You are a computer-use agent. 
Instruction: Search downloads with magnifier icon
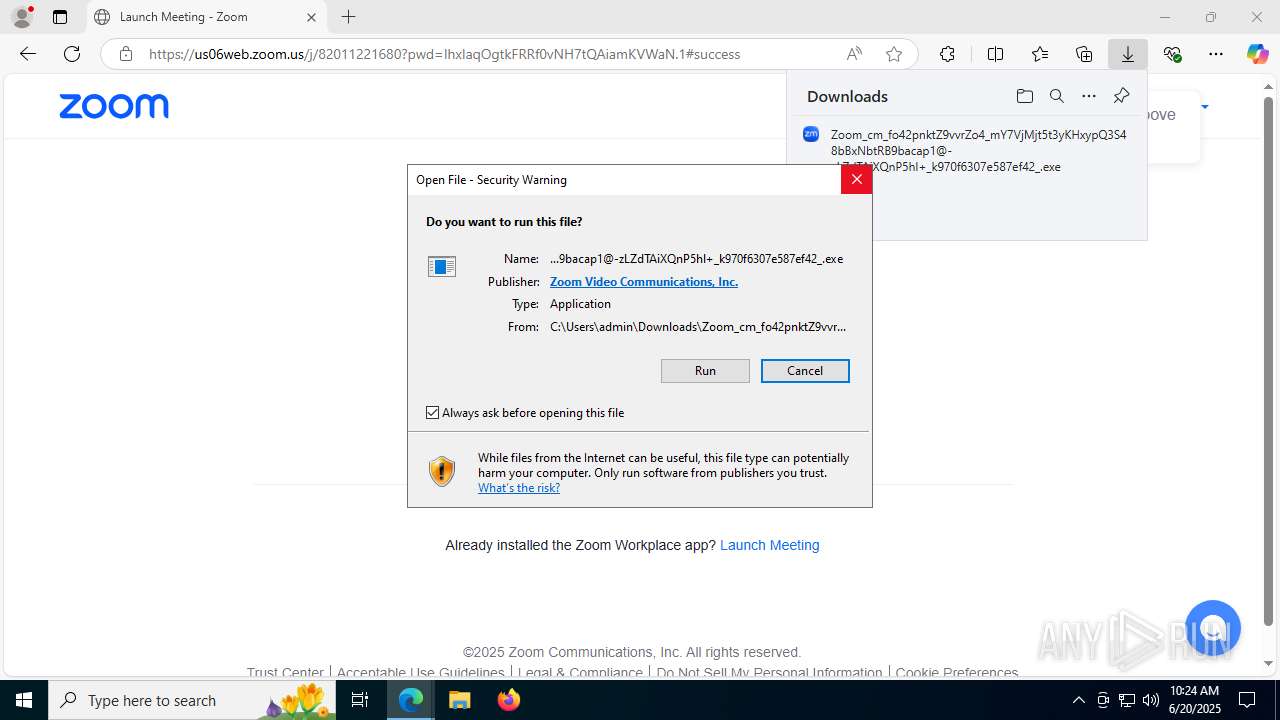(x=1056, y=96)
